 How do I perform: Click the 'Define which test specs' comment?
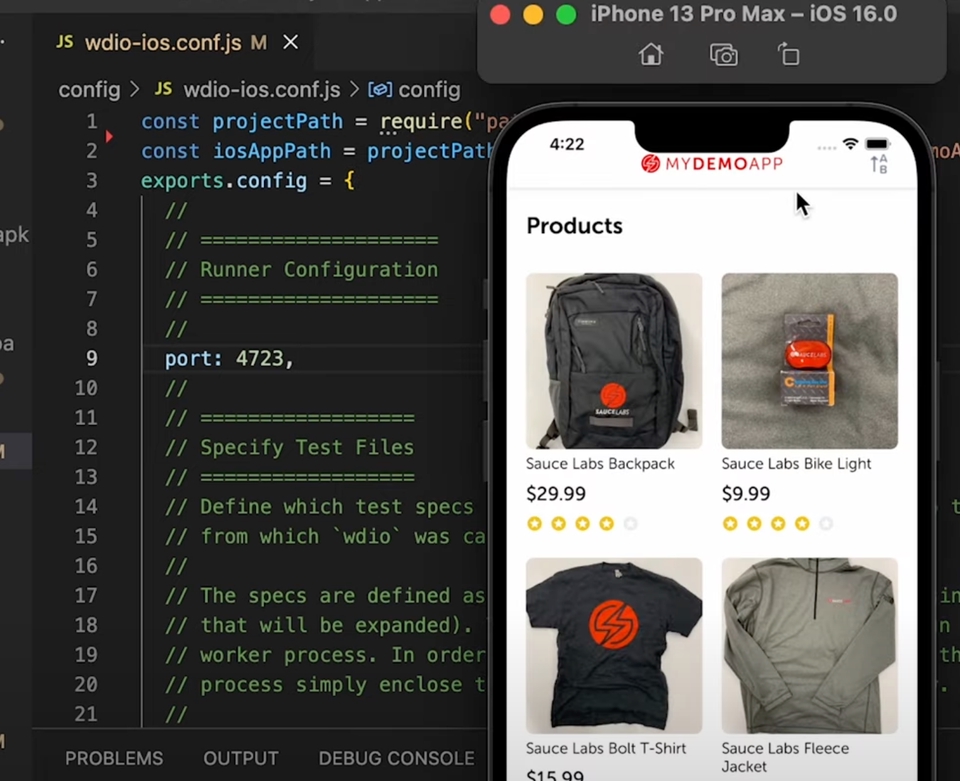319,507
